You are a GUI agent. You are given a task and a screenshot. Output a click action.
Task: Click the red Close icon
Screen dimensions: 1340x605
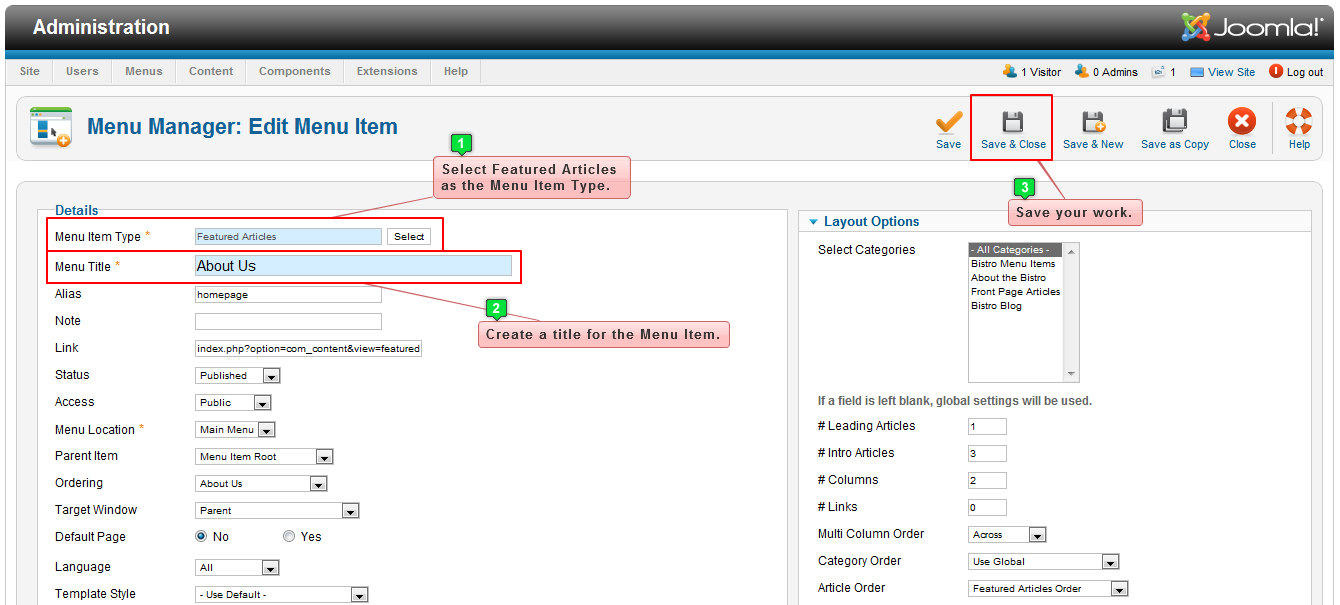coord(1242,123)
